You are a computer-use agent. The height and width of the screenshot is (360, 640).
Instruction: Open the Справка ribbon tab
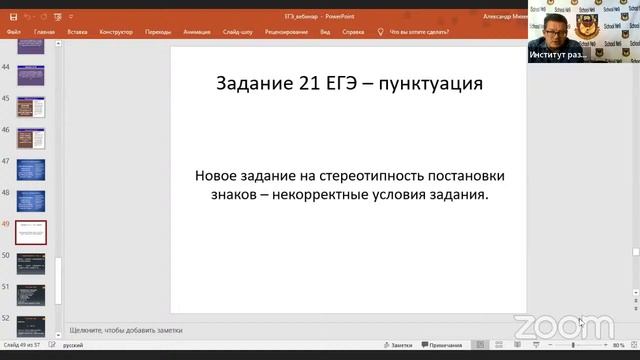[353, 32]
